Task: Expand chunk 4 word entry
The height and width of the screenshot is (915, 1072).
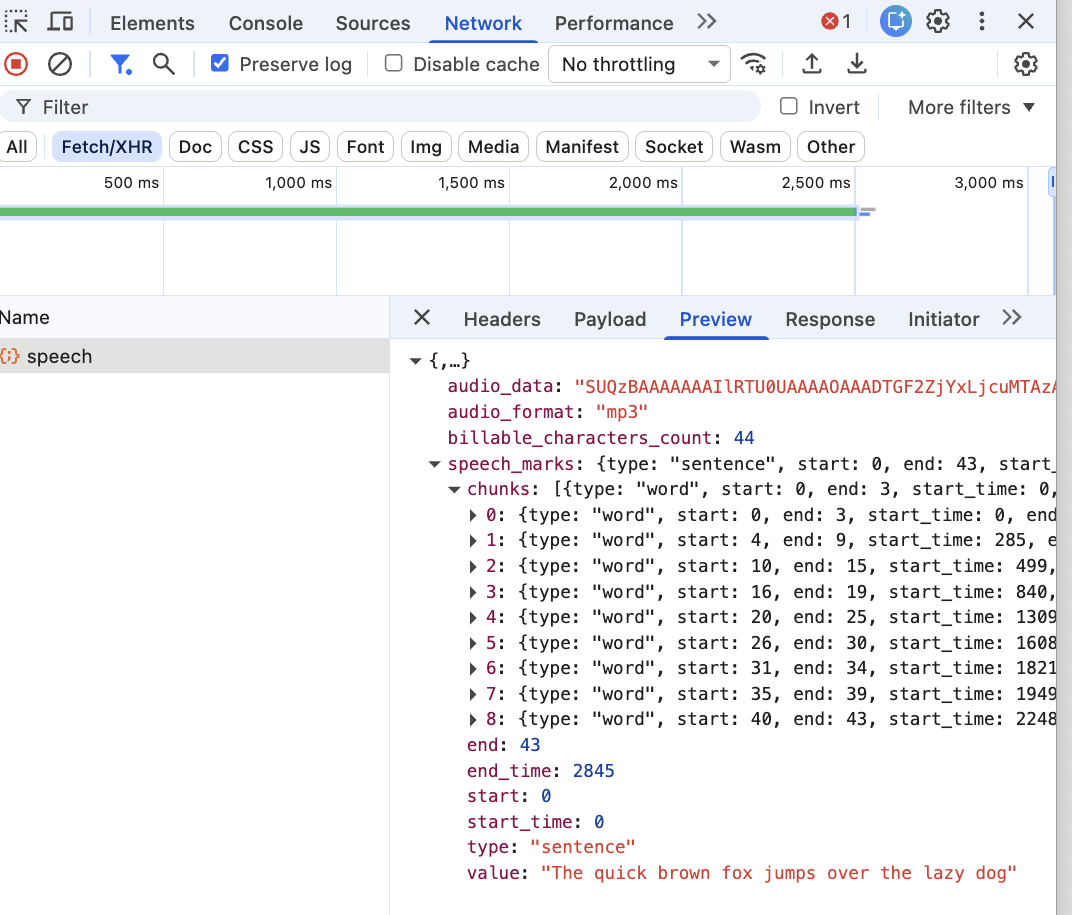Action: 472,618
